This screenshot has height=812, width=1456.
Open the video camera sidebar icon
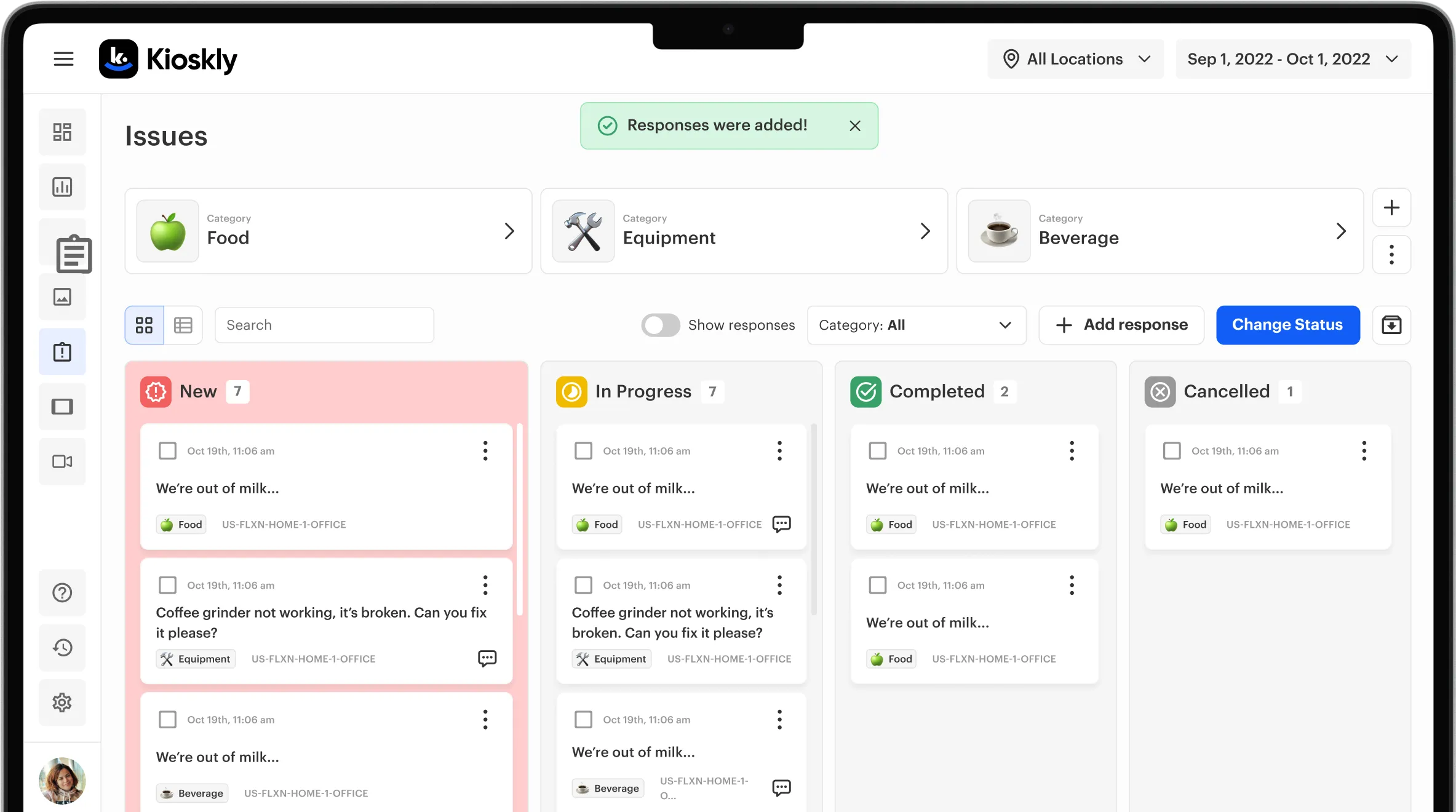62,461
